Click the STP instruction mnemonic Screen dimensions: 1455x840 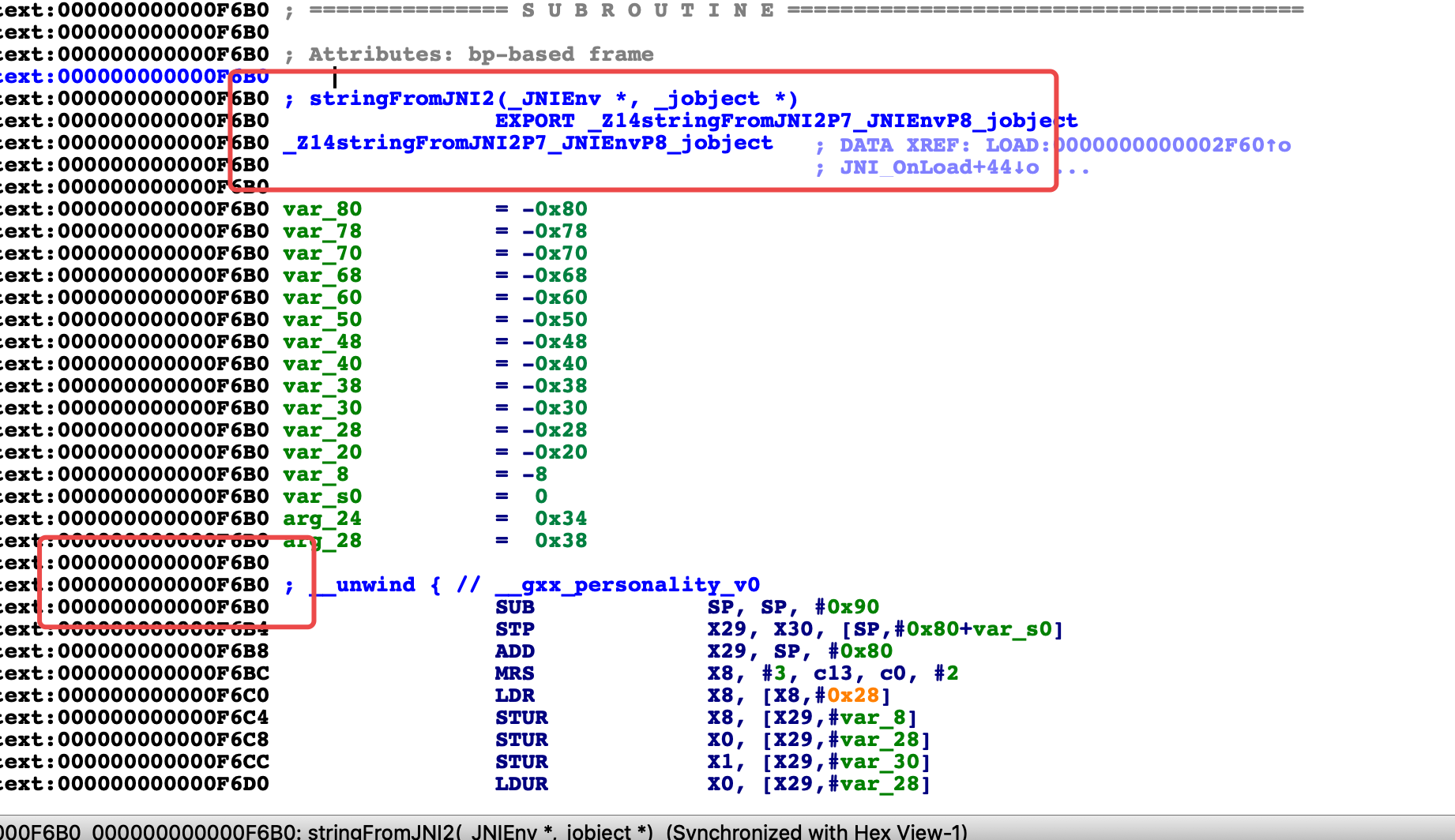point(515,629)
